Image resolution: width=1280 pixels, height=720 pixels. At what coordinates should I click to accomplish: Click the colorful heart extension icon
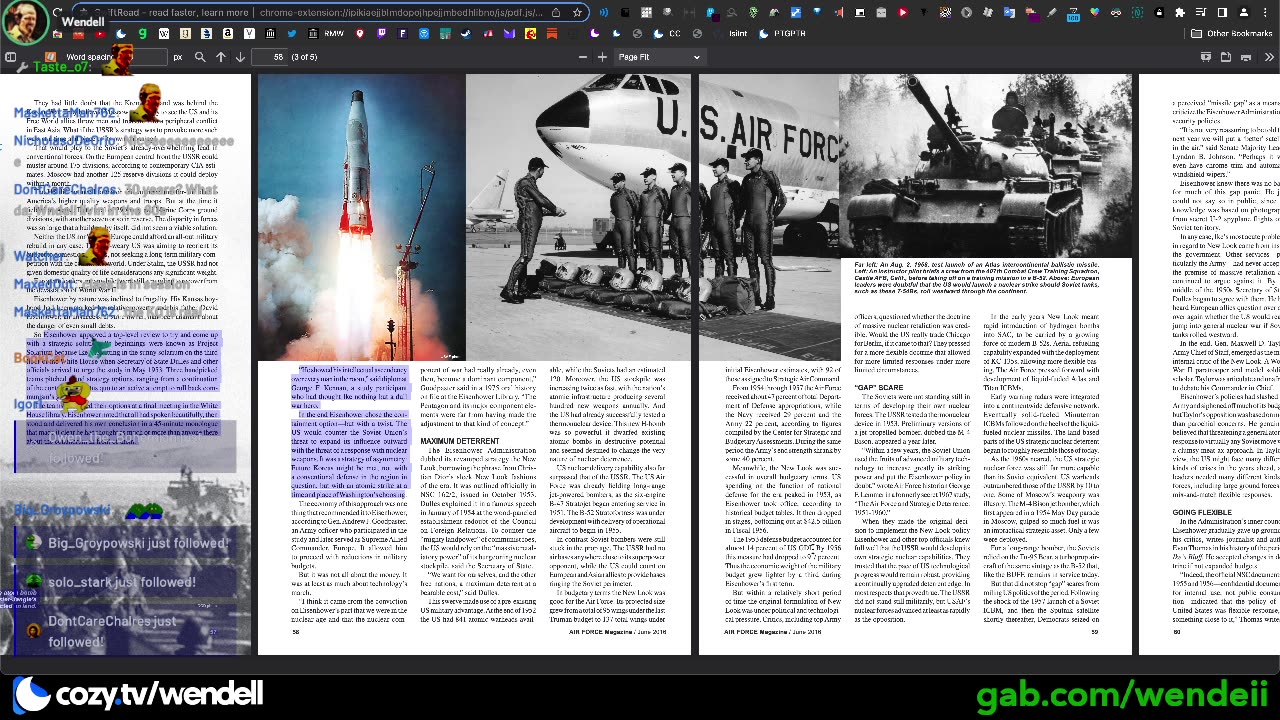[1094, 13]
